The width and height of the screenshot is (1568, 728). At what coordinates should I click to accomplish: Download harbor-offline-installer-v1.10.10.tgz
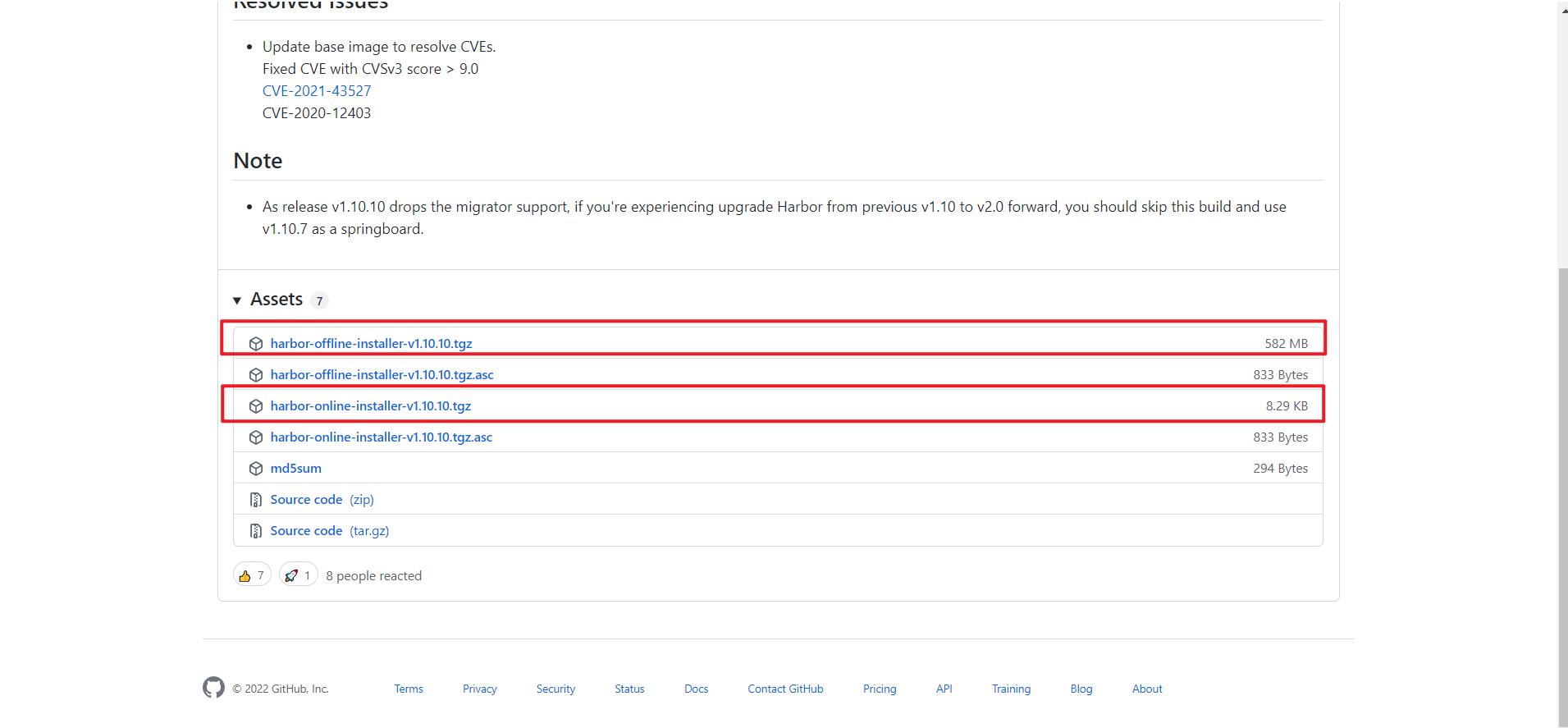(x=371, y=343)
